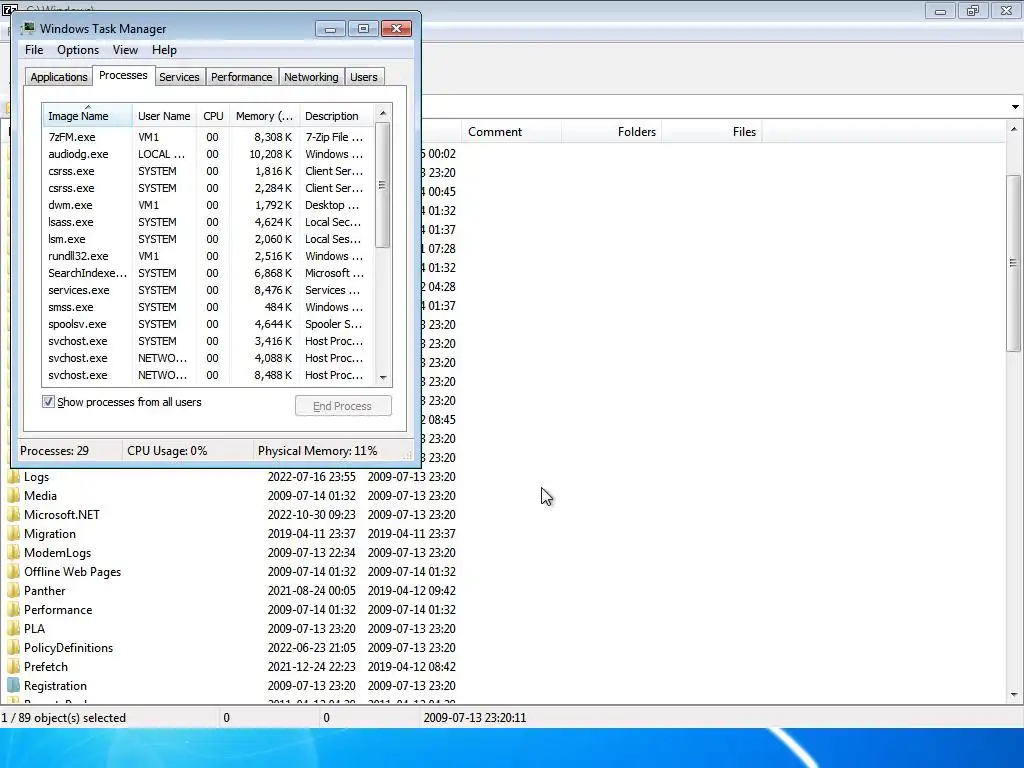Select the lsass.exe process row

(208, 222)
